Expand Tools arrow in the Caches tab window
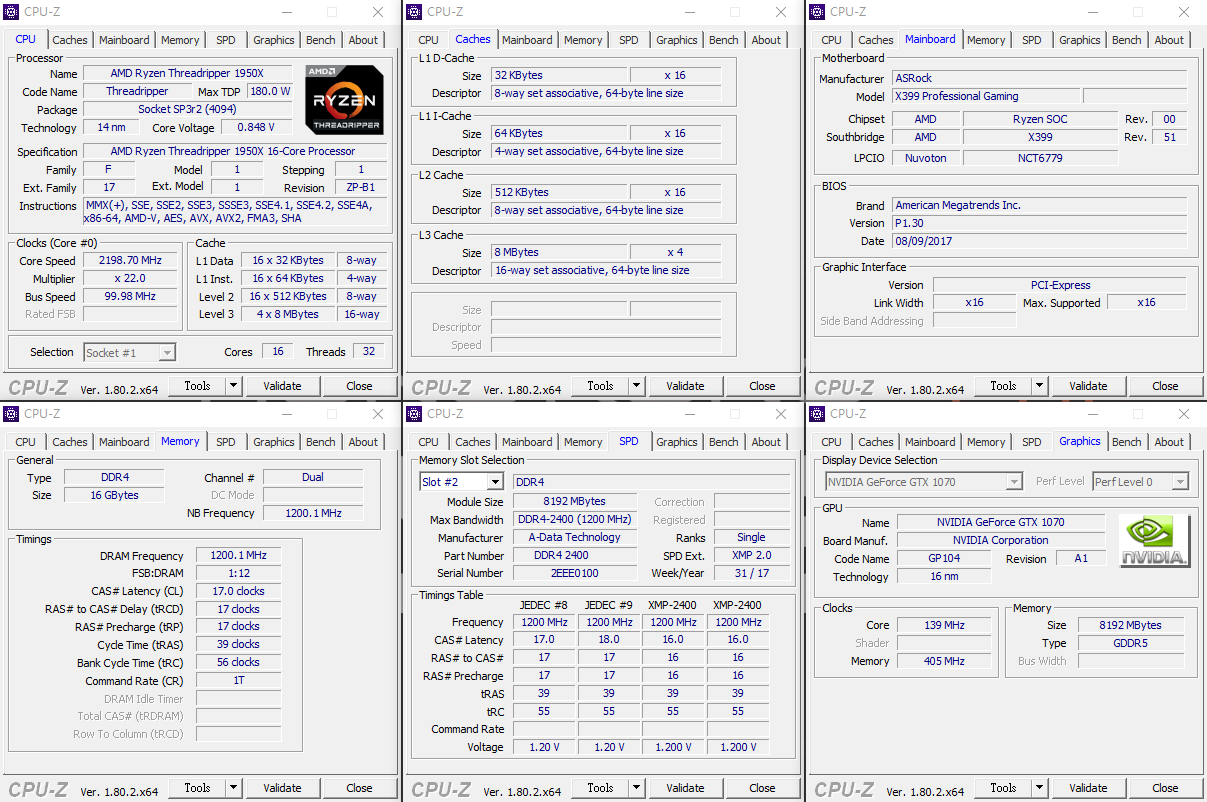The height and width of the screenshot is (802, 1207). tap(636, 386)
